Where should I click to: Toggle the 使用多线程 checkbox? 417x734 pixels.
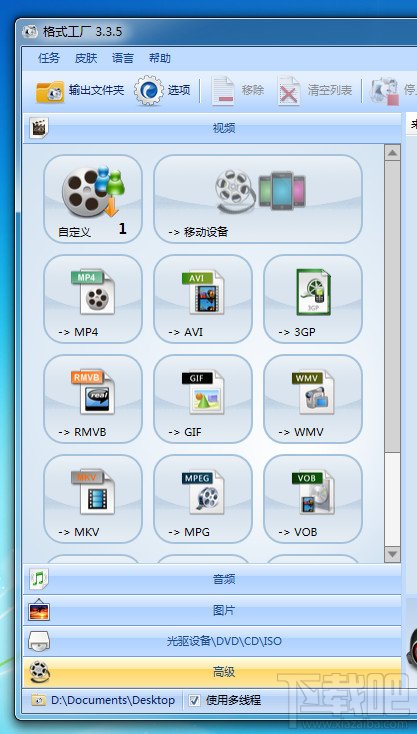click(194, 700)
